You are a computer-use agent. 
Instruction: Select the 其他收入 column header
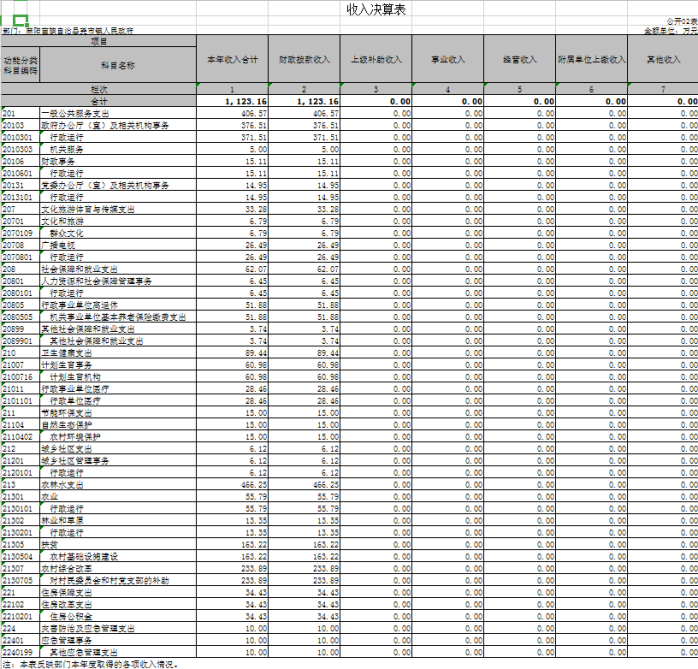pos(662,60)
